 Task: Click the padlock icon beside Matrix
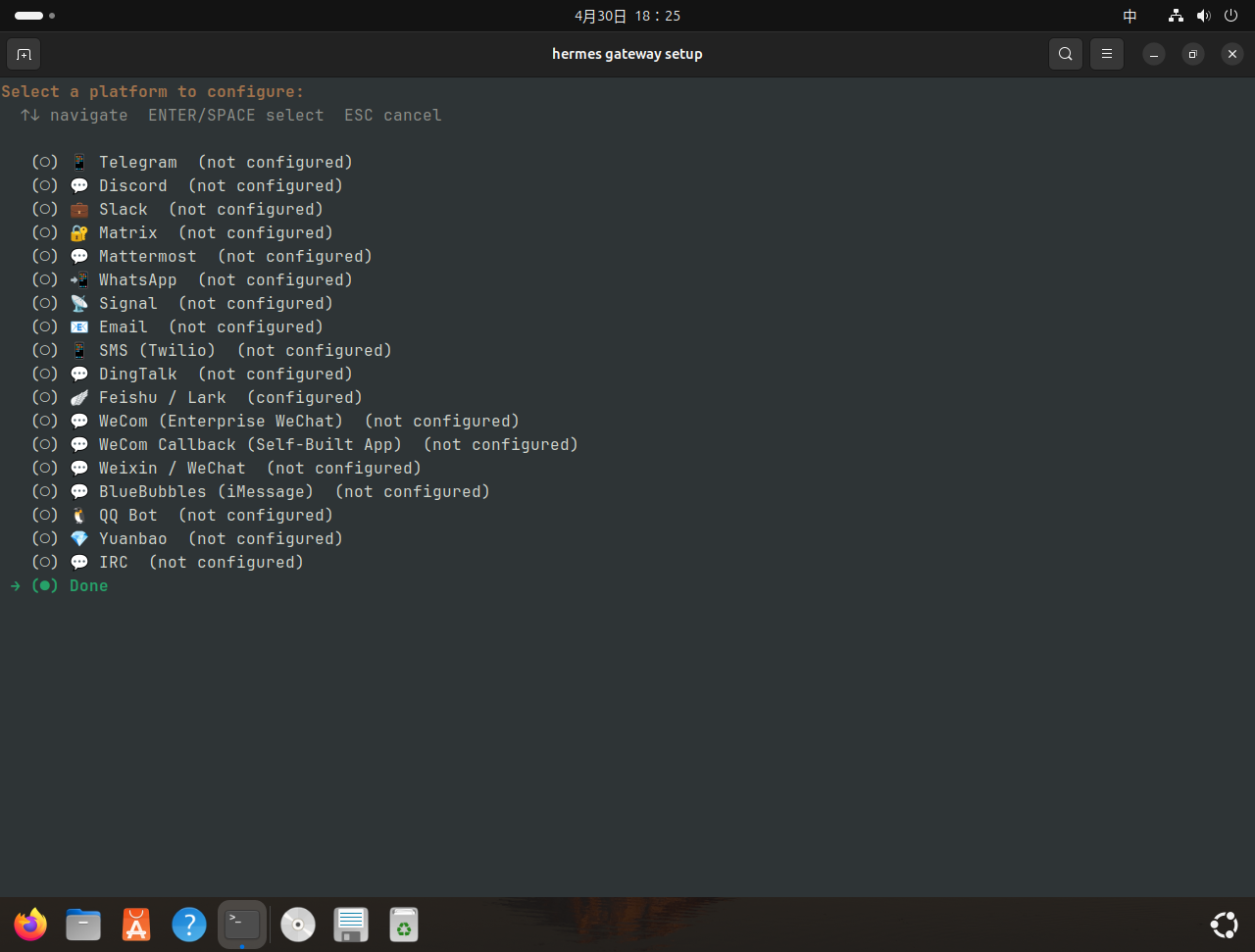[x=79, y=233]
